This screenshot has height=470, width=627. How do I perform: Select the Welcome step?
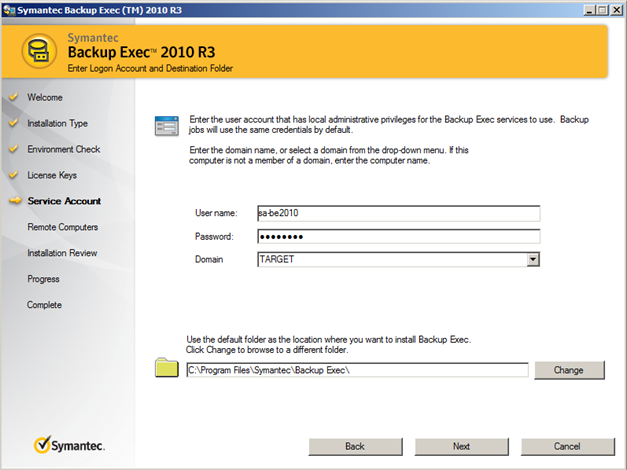point(45,97)
